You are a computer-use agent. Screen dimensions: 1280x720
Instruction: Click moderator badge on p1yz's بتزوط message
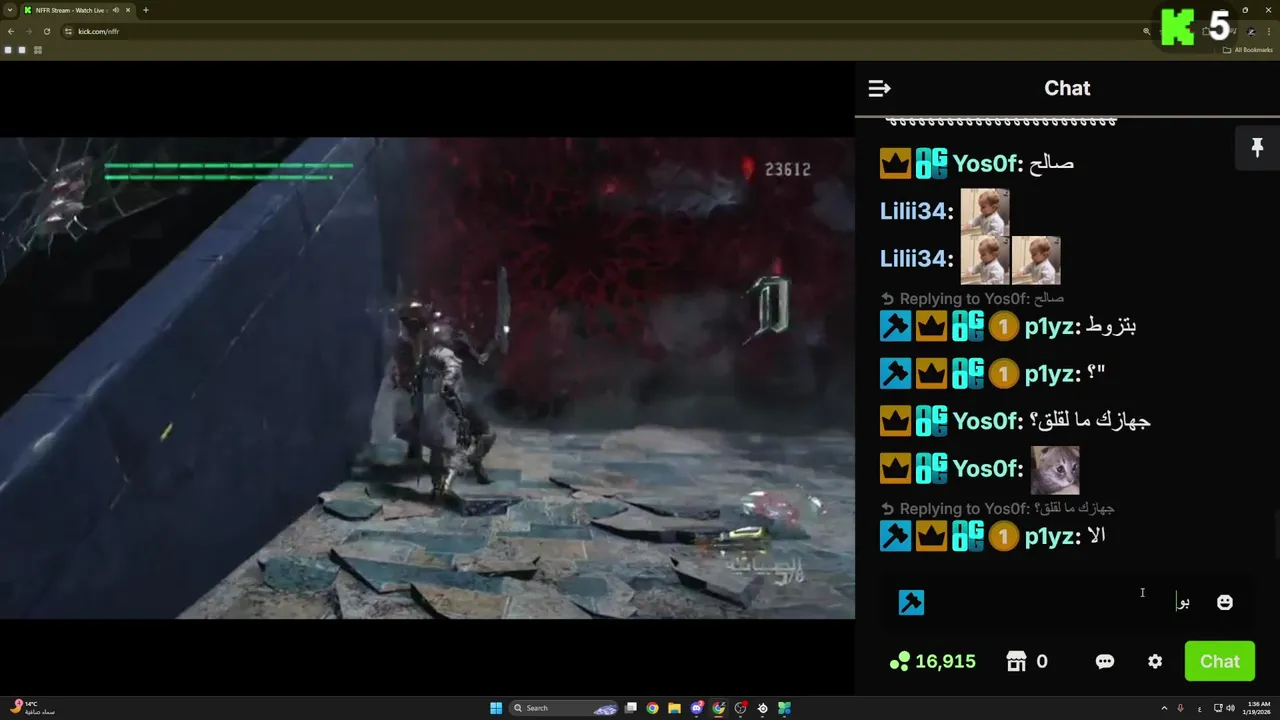895,326
